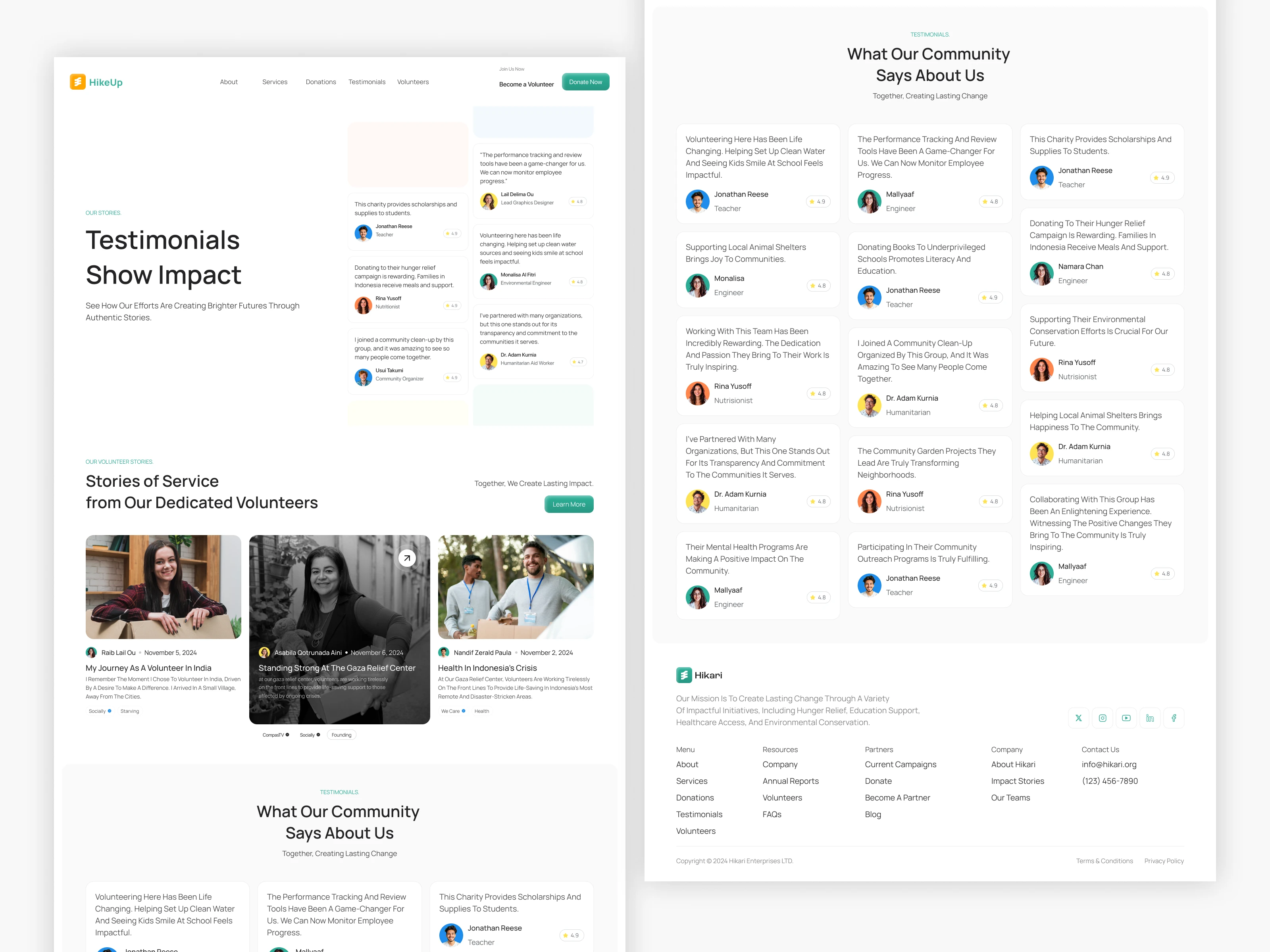Open the Instagram social icon

click(1103, 718)
